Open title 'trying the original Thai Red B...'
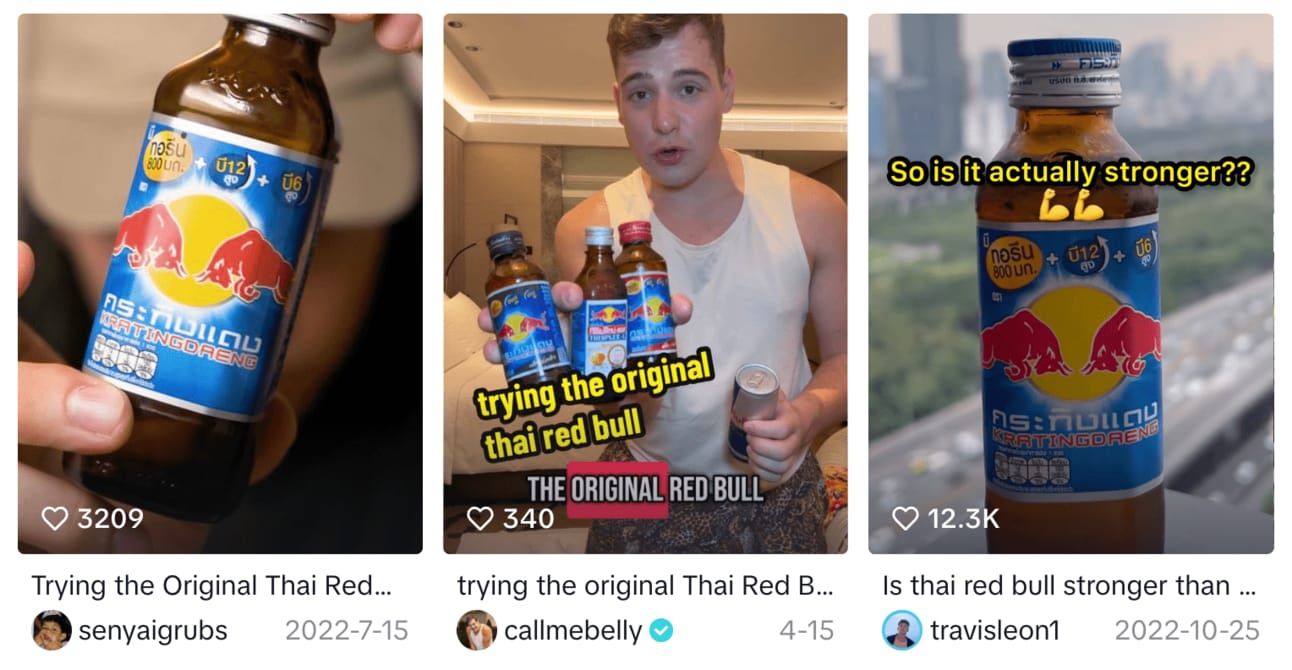The height and width of the screenshot is (670, 1292). pos(645,585)
